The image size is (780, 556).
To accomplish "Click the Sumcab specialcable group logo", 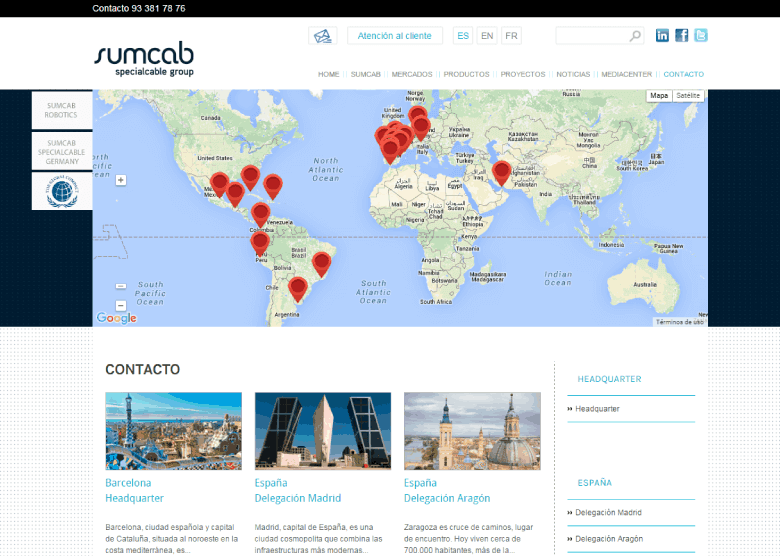I will [144, 59].
